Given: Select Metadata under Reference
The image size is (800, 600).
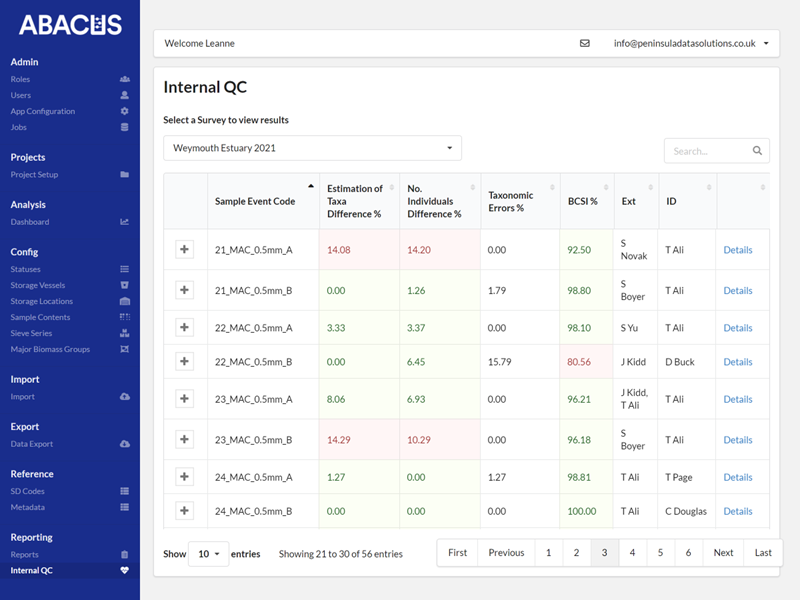Looking at the screenshot, I should point(27,507).
